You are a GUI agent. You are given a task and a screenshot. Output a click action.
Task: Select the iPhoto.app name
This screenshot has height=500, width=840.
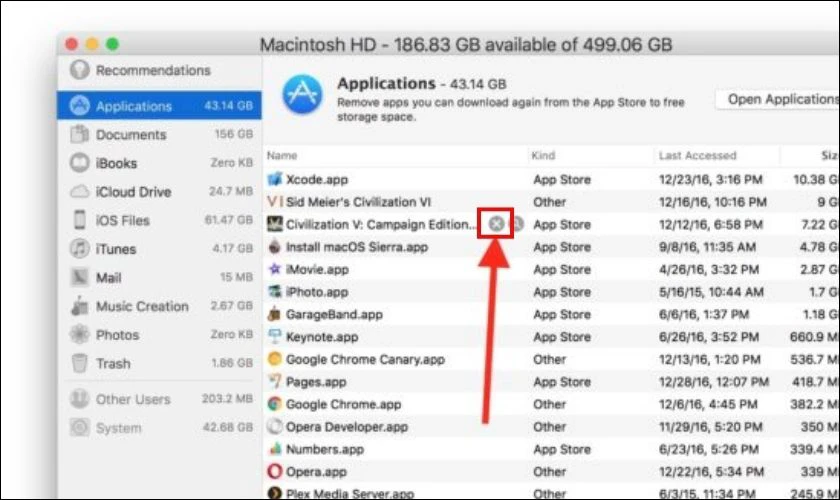click(317, 292)
